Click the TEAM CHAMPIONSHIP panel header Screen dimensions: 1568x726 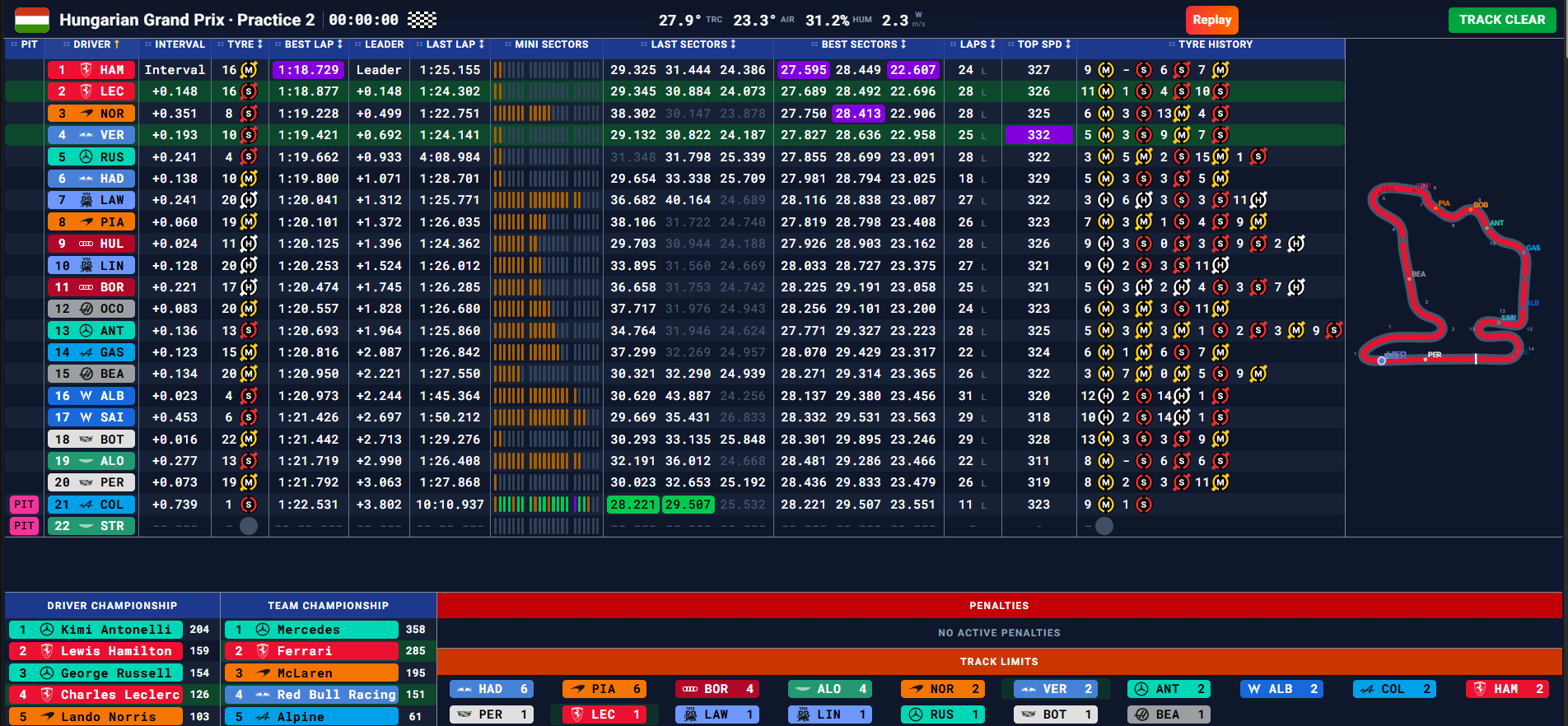[328, 605]
